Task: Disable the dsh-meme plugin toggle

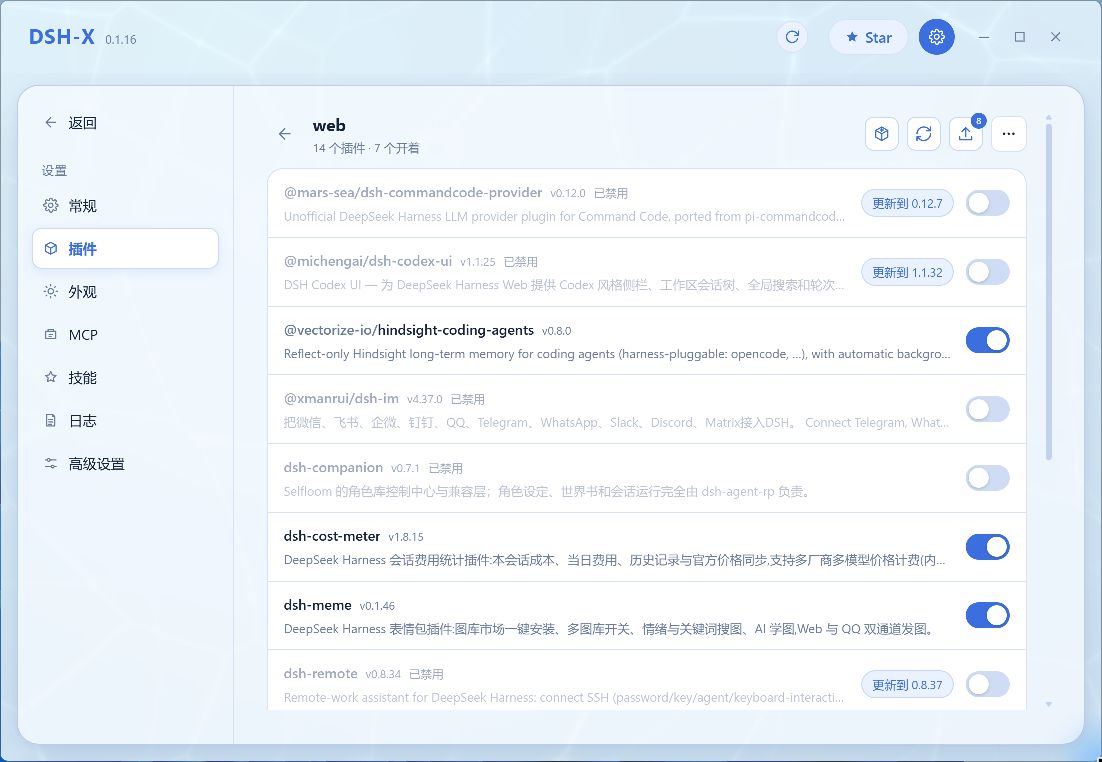Action: [987, 615]
